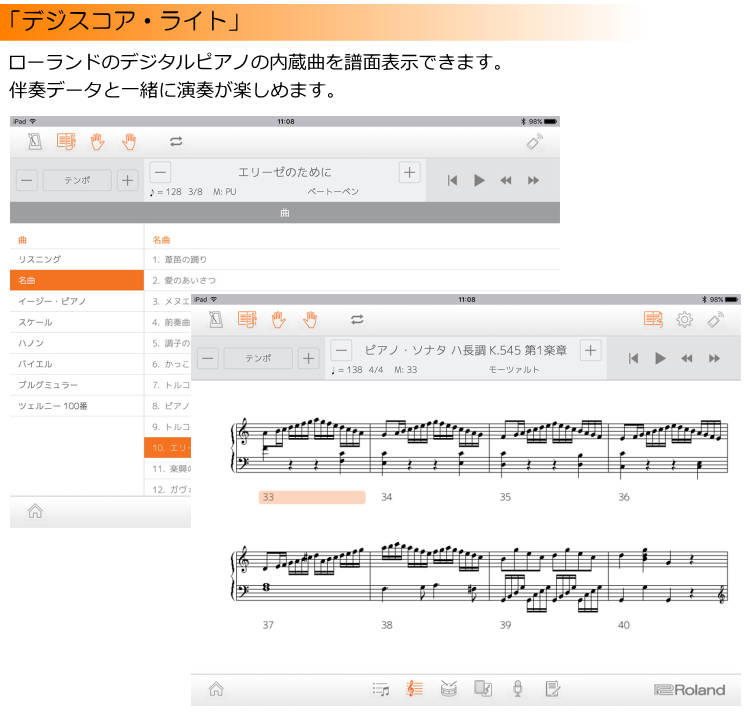Image resolution: width=750 pixels, height=718 pixels.
Task: Choose song number 5 in the list
Action: (x=168, y=343)
